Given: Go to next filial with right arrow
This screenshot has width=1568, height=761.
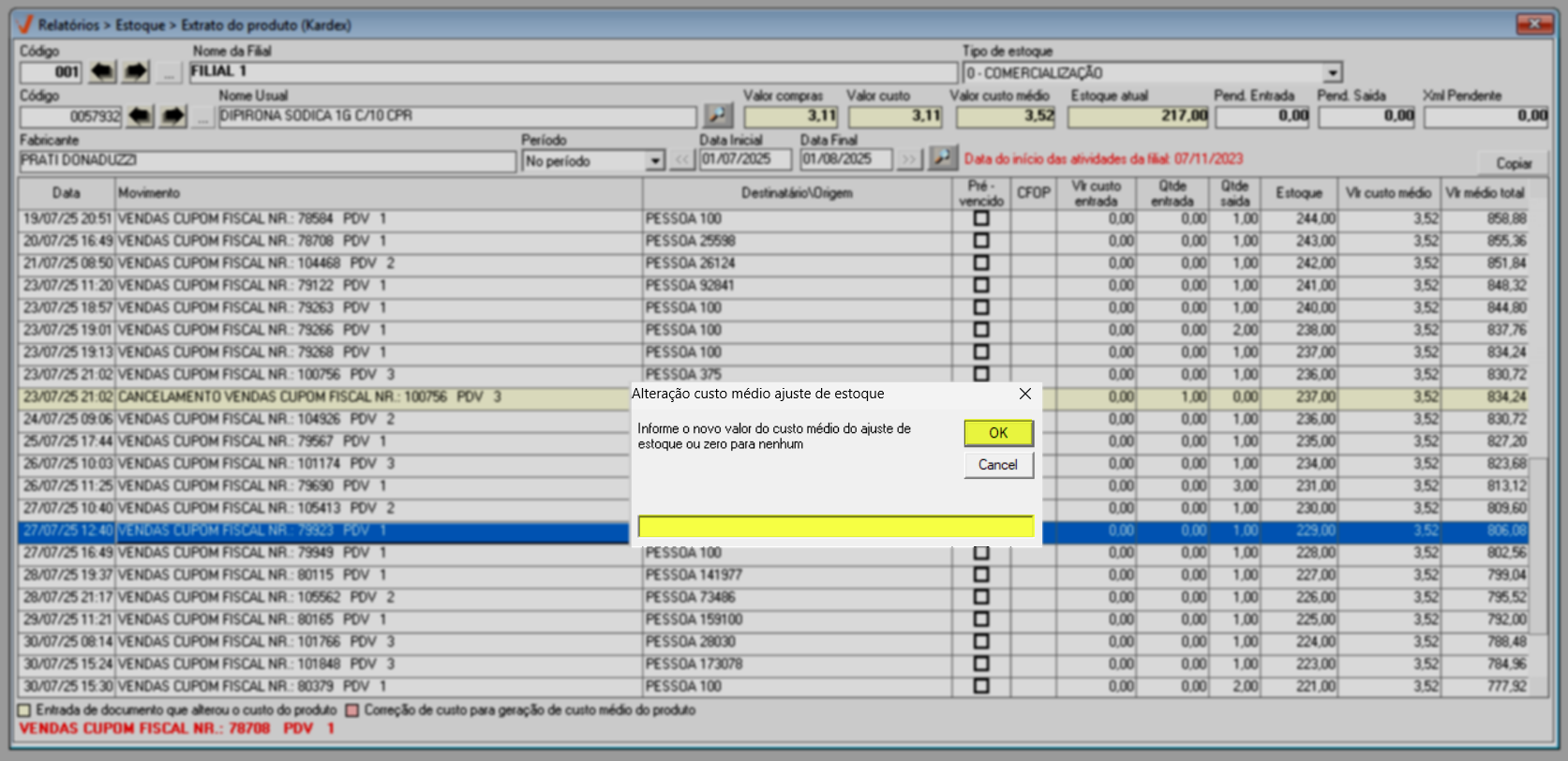Looking at the screenshot, I should pos(136,72).
